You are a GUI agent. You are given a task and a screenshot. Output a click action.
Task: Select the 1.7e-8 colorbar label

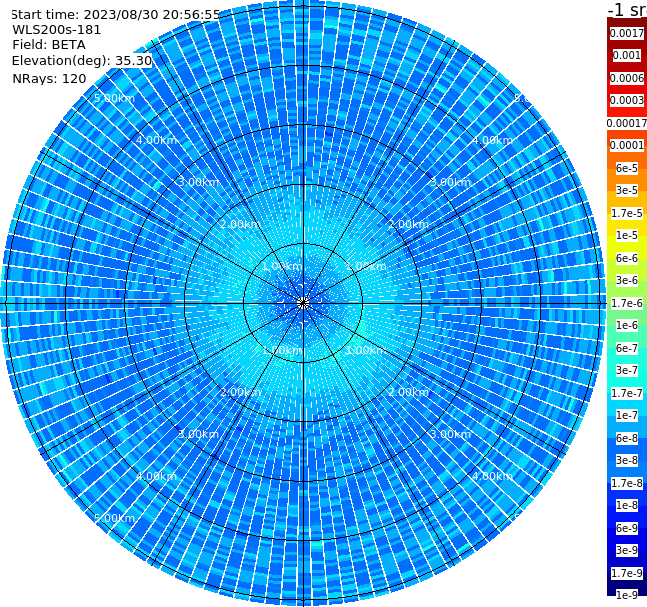tap(627, 483)
